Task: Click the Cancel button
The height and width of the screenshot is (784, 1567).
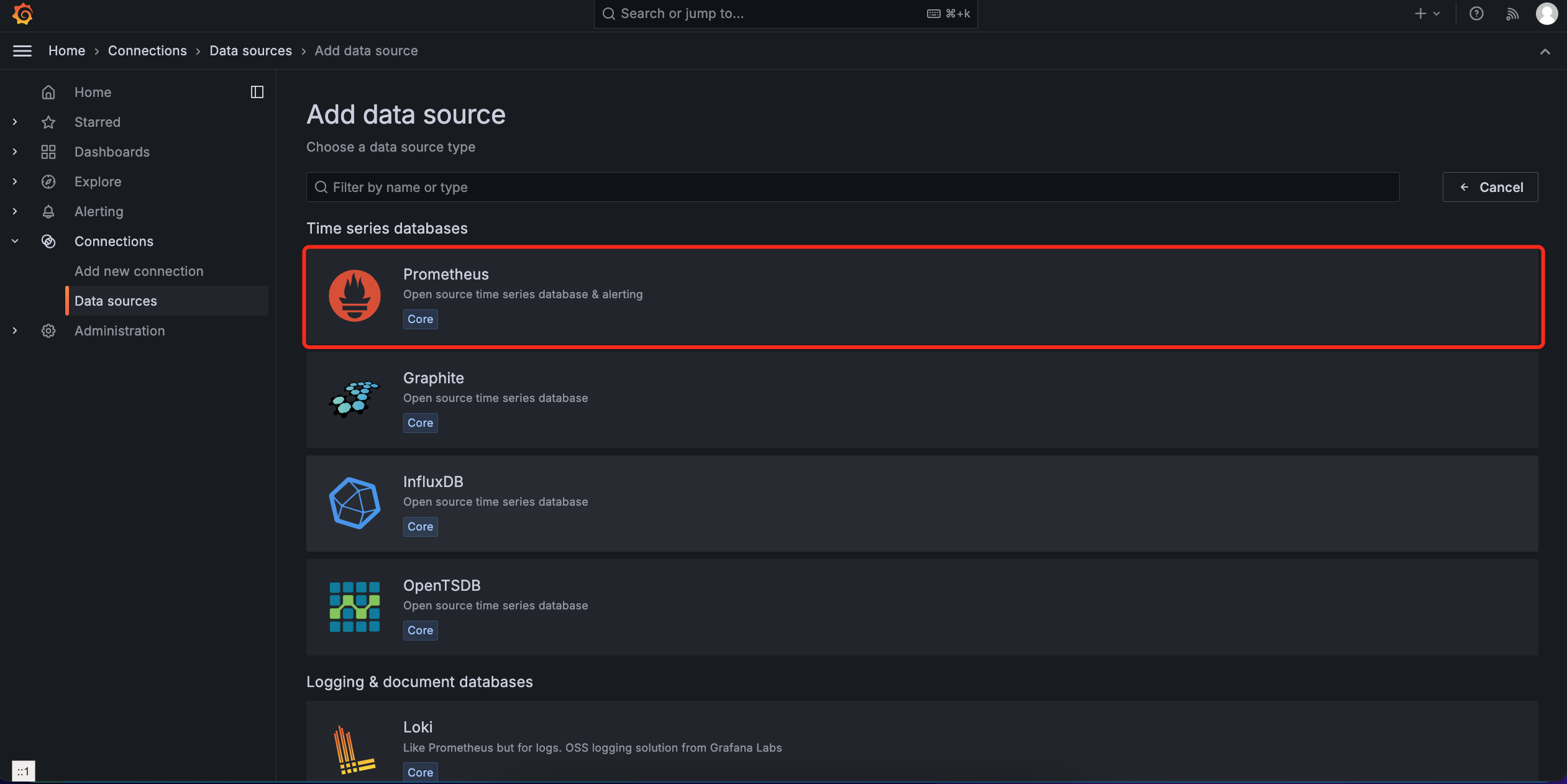Action: pyautogui.click(x=1490, y=187)
